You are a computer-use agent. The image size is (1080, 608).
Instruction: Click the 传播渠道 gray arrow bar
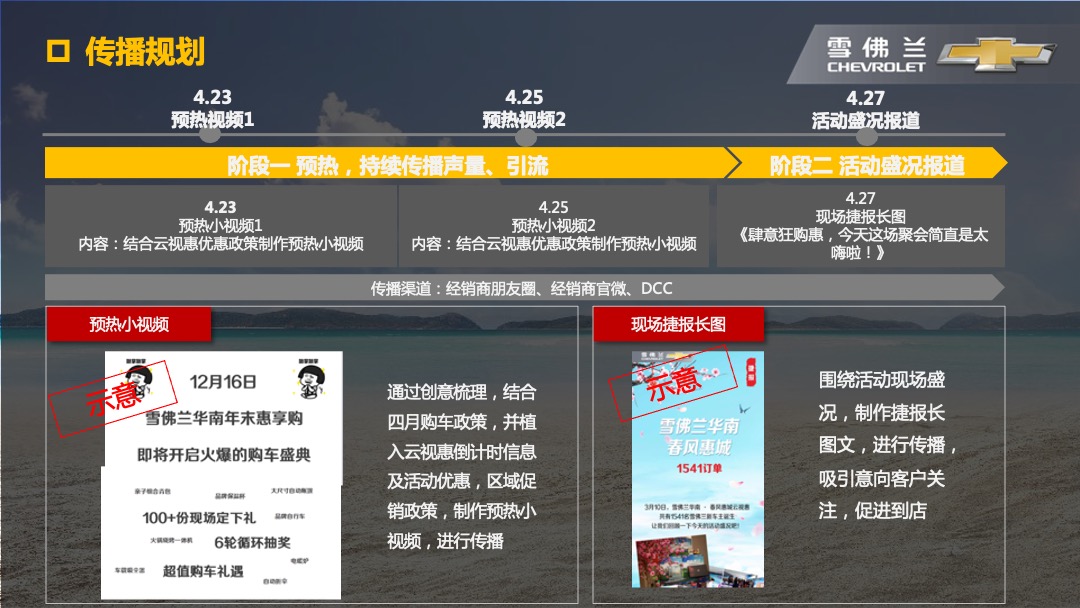point(520,288)
